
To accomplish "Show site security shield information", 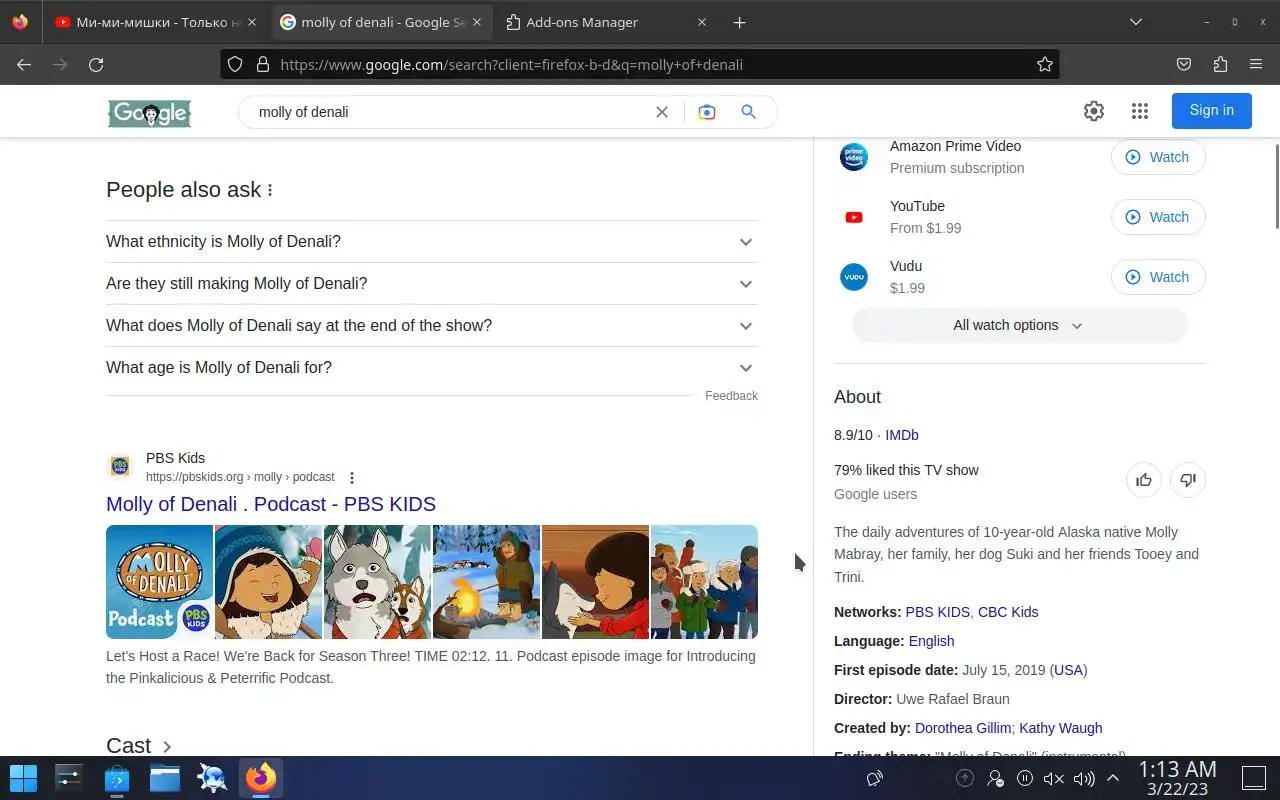I will 235,64.
